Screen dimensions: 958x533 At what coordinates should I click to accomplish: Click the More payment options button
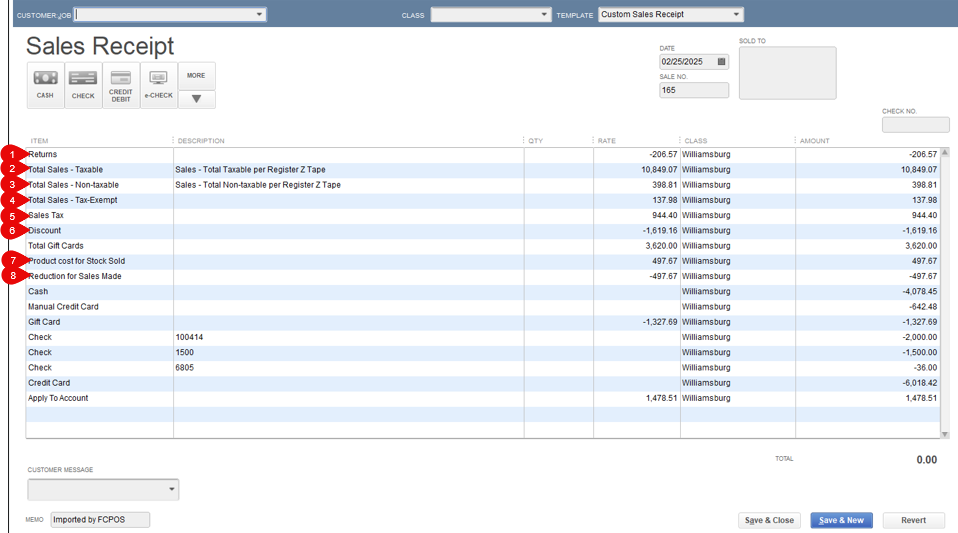(196, 76)
